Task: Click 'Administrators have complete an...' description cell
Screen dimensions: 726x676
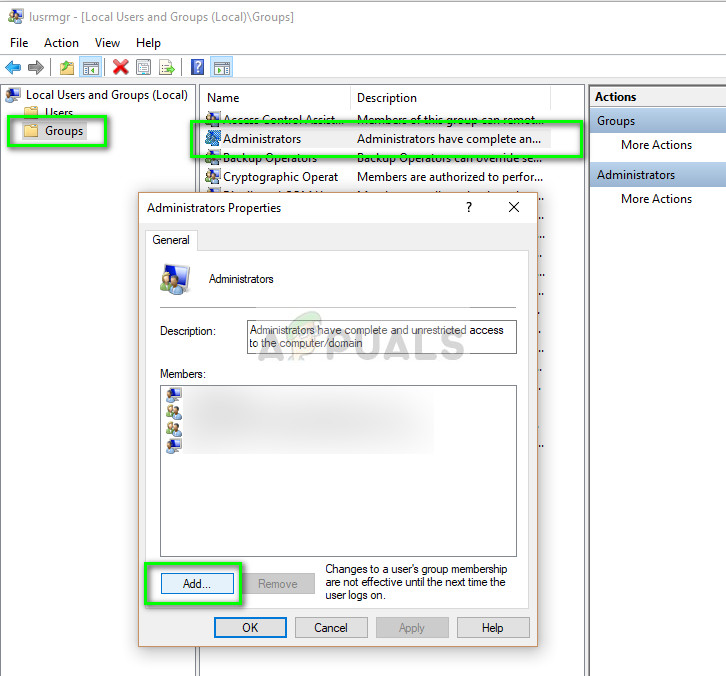Action: coord(449,139)
